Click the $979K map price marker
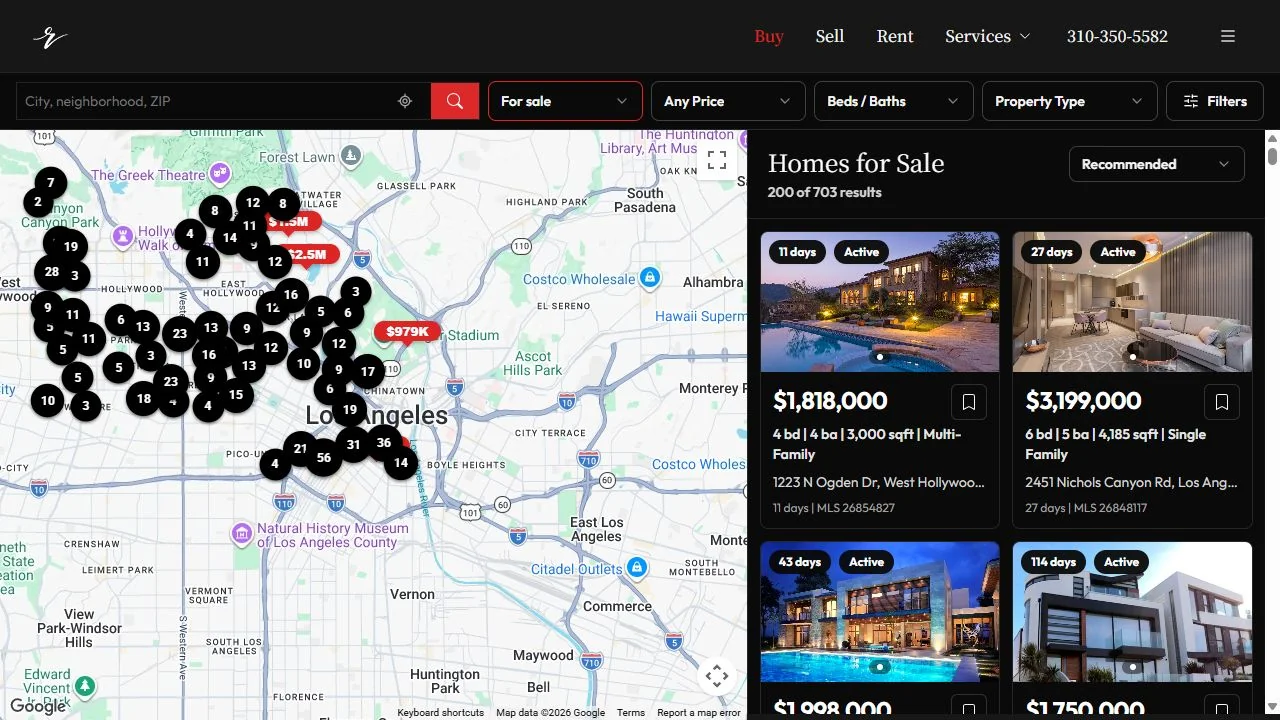Image resolution: width=1280 pixels, height=720 pixels. [407, 332]
